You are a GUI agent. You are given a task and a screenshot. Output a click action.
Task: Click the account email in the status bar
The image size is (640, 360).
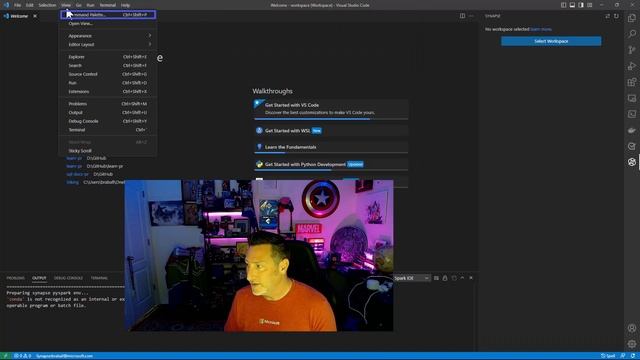pos(64,356)
